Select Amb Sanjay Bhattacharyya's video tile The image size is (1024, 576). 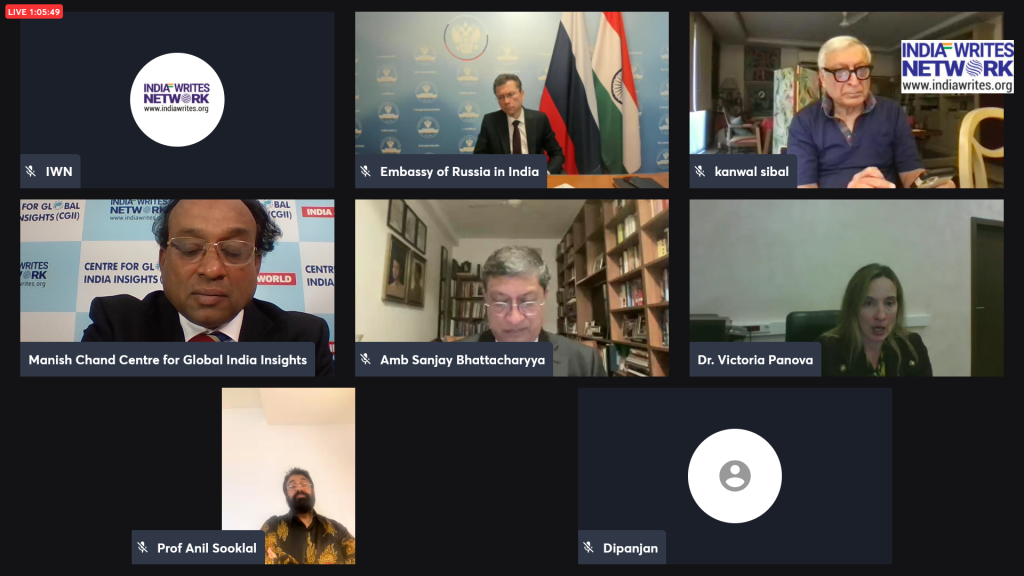[511, 287]
